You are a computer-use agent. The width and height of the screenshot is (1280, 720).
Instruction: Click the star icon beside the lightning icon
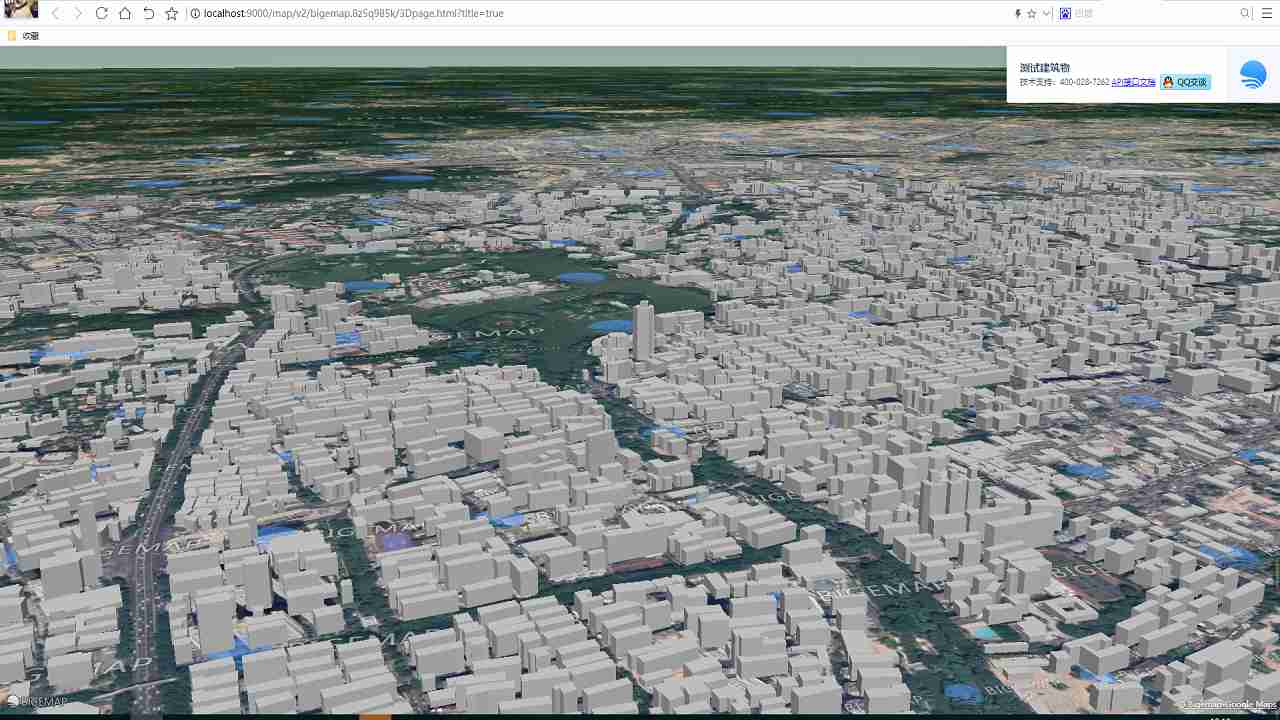tap(1032, 14)
